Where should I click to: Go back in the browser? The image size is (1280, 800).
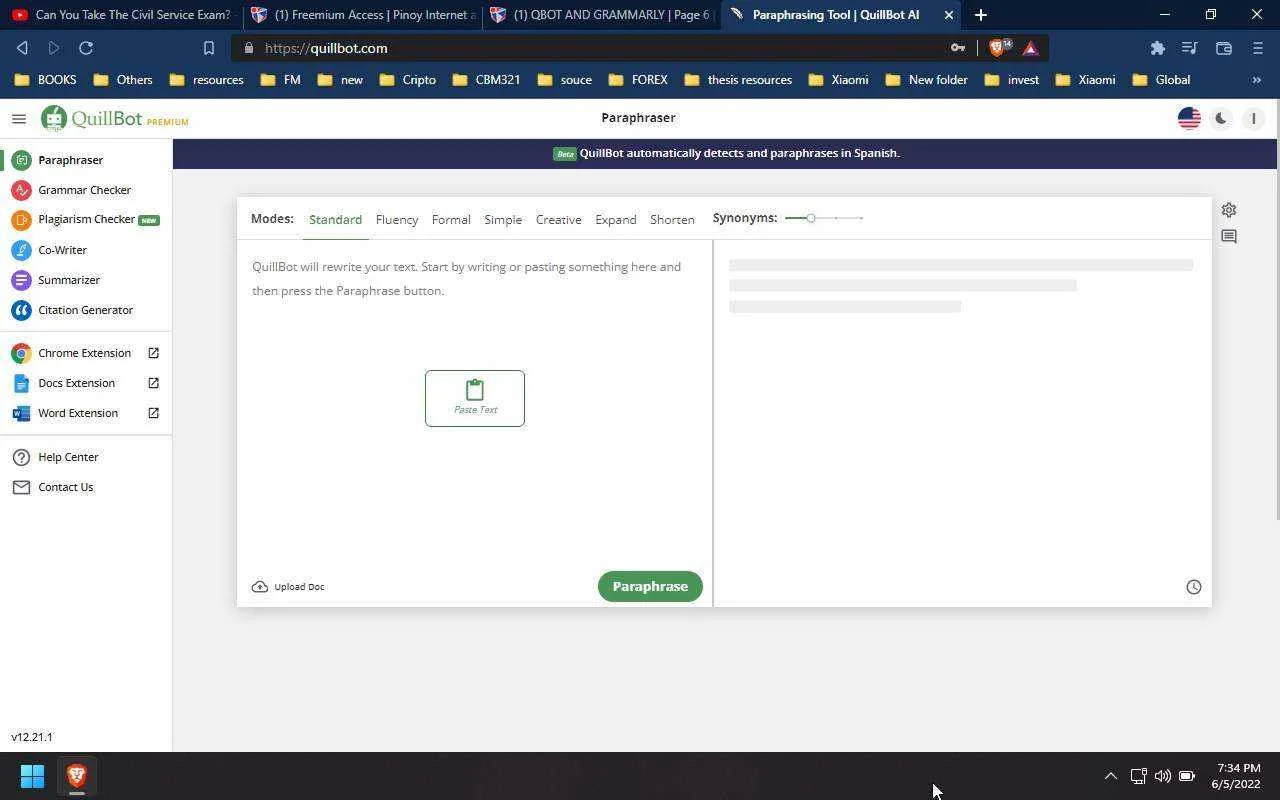[x=22, y=48]
